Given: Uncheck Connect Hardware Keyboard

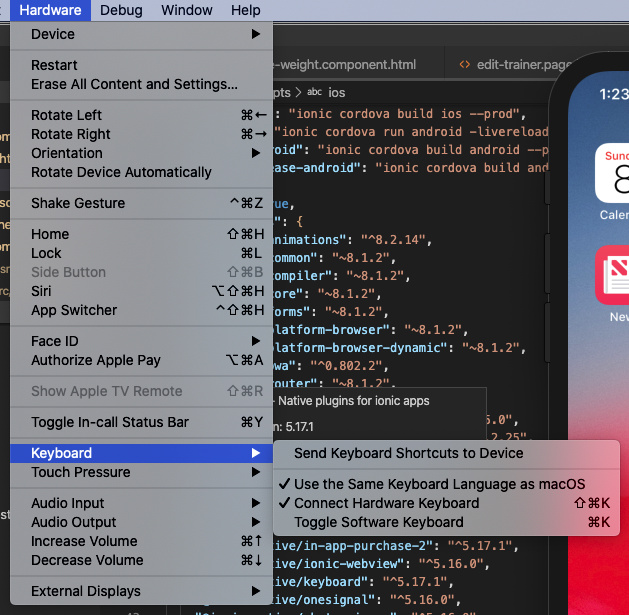Looking at the screenshot, I should coord(446,503).
